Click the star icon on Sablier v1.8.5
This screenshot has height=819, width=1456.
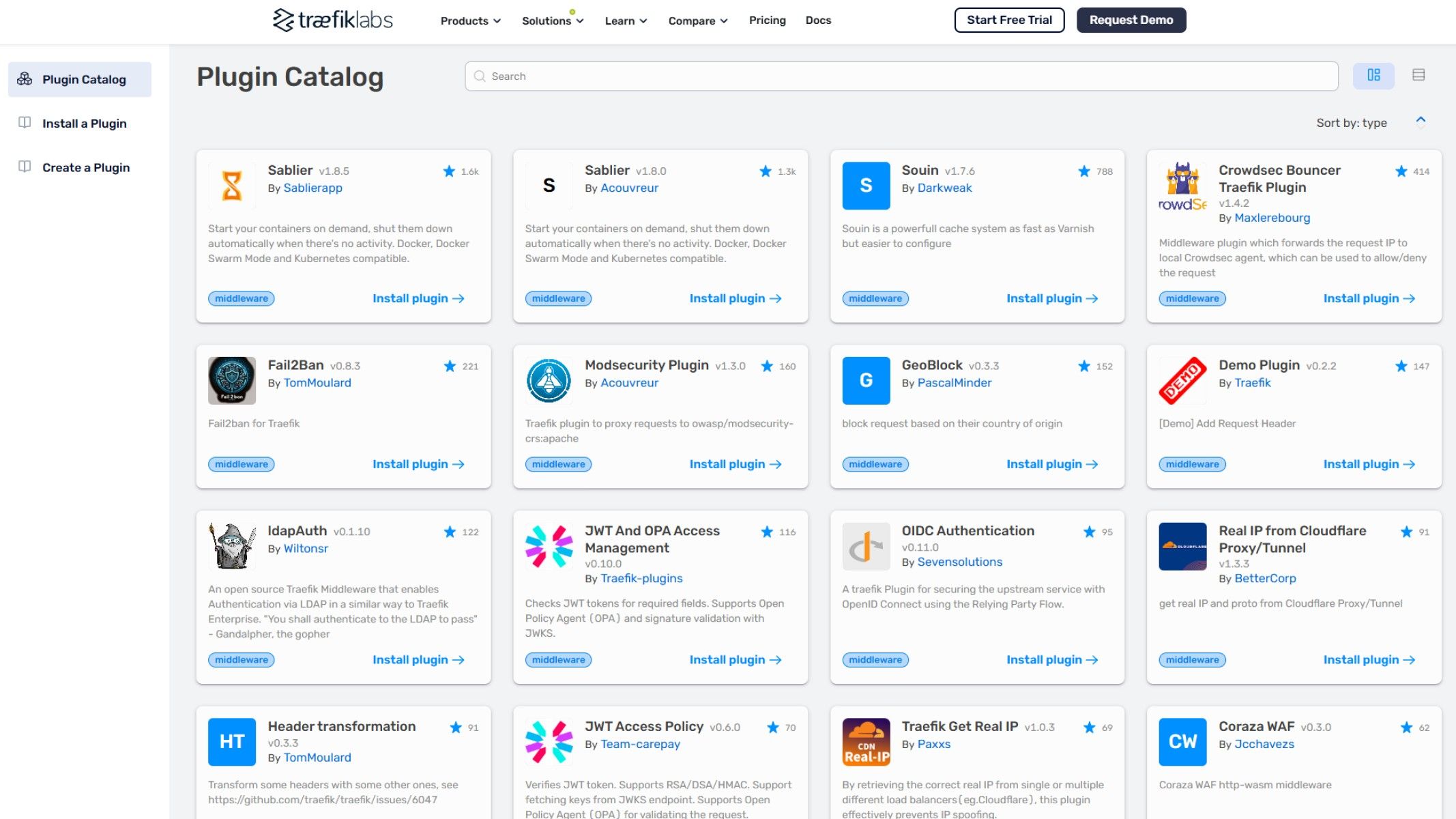[x=449, y=171]
